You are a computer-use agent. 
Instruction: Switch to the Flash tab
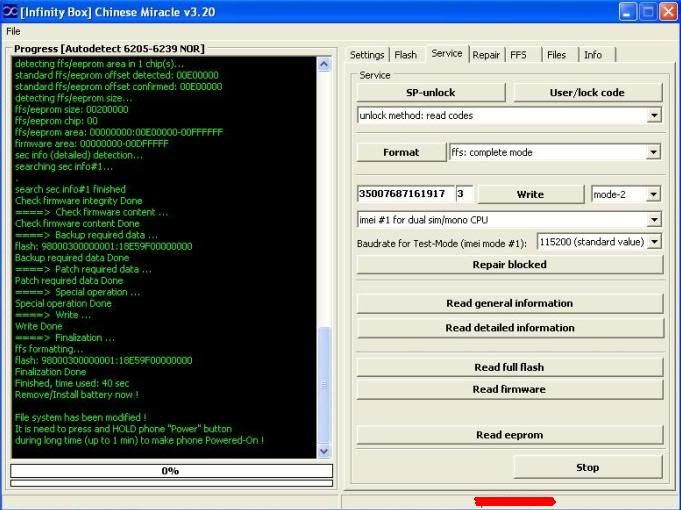point(405,55)
